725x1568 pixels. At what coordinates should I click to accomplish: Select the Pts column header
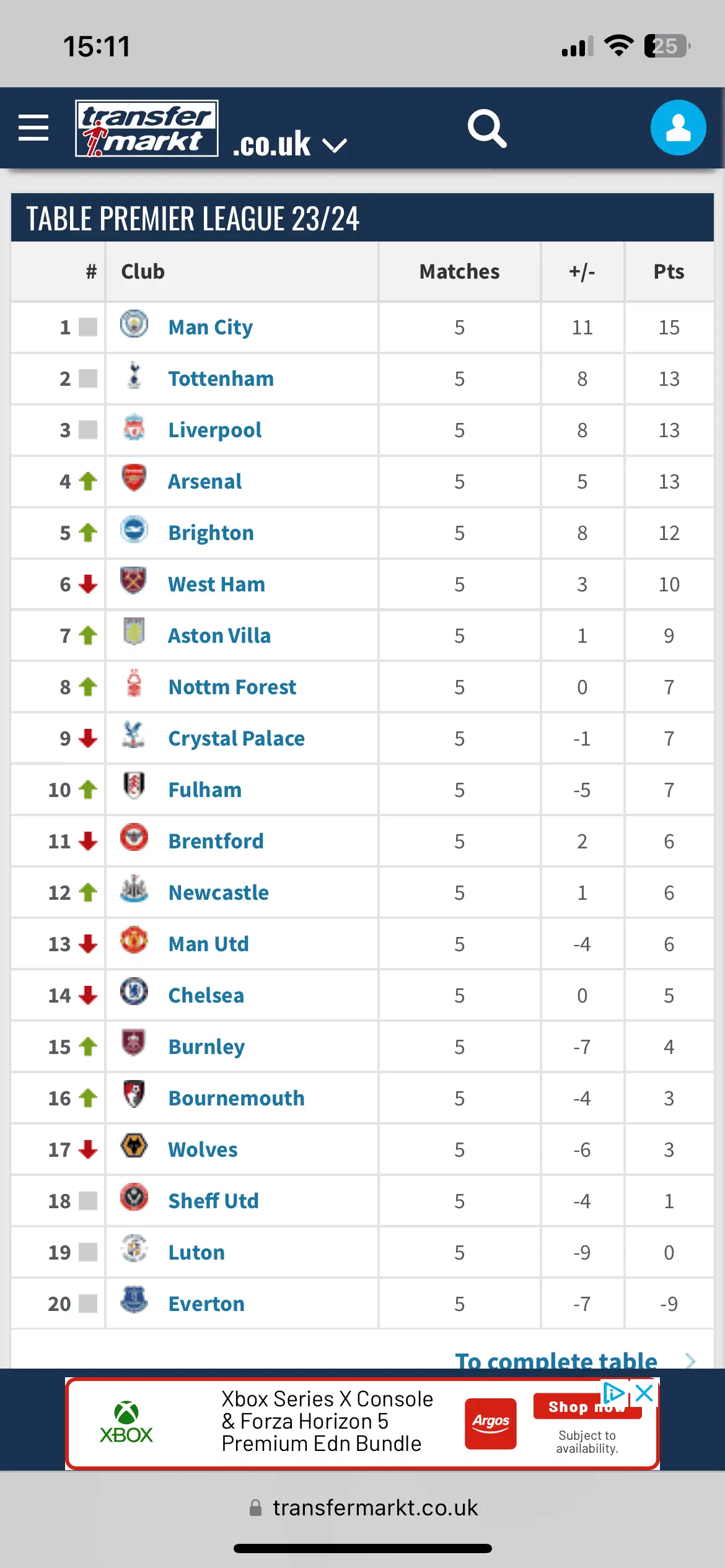[x=669, y=272]
